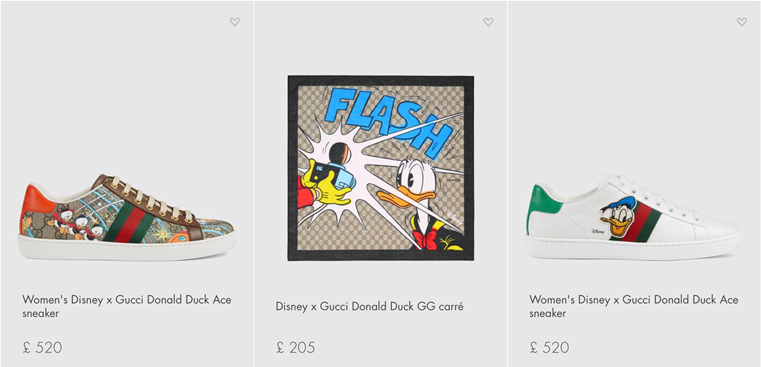Click the Donald Duck patch on white sneaker
This screenshot has height=367, width=761.
click(617, 216)
